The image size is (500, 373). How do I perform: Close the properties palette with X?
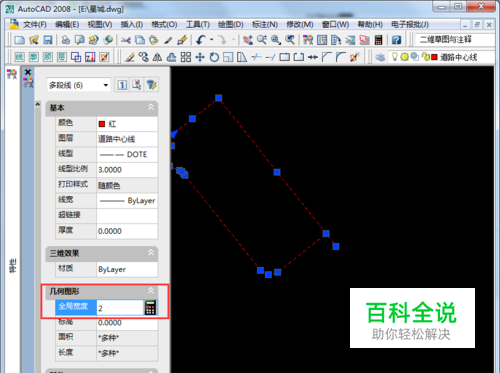[x=28, y=72]
